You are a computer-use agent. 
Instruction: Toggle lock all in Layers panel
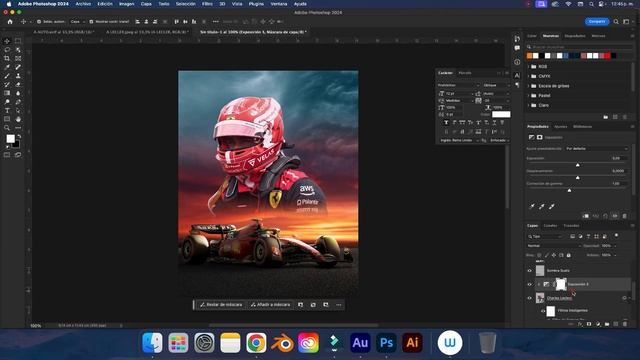569,255
